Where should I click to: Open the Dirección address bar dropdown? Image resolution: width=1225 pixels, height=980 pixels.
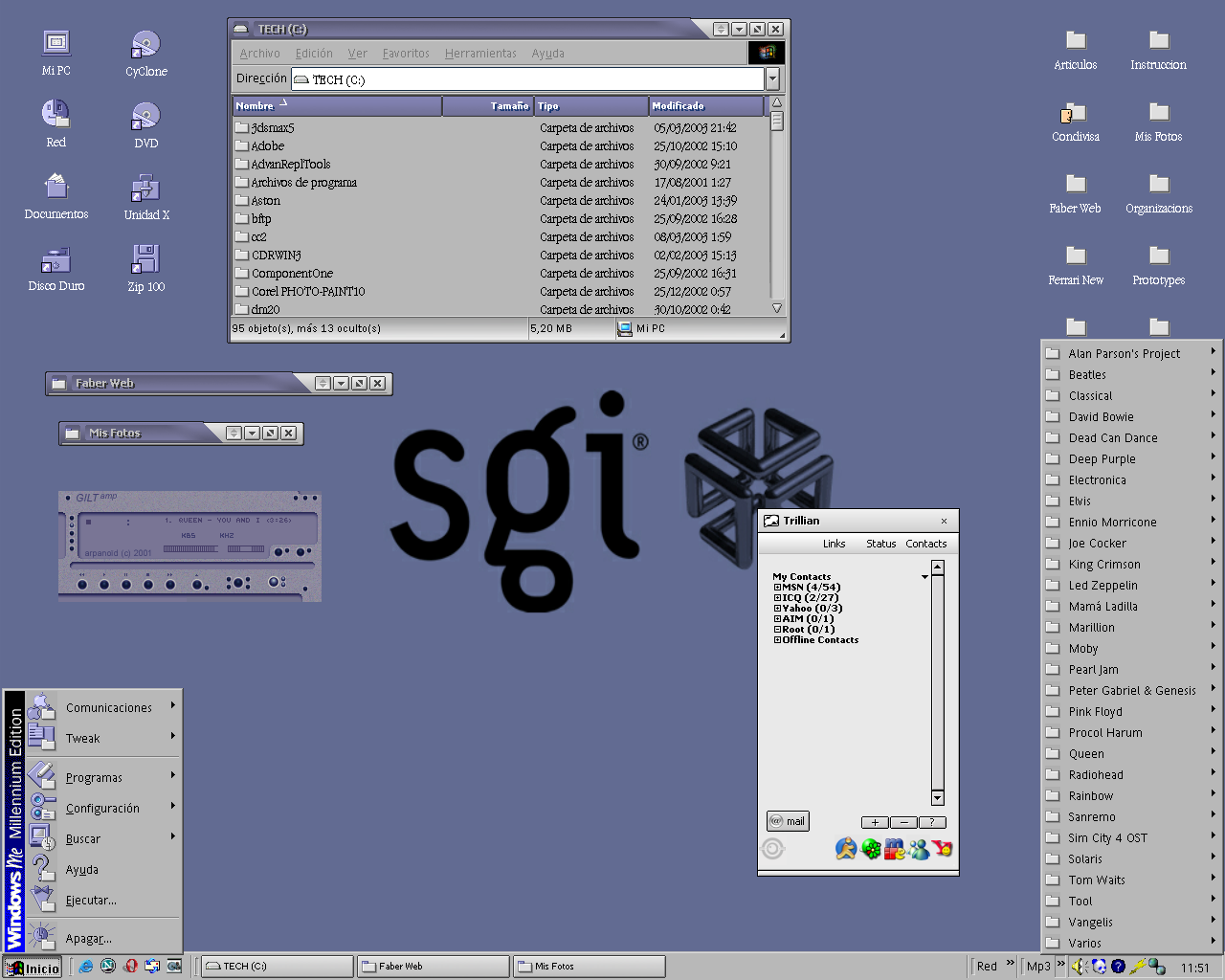772,79
